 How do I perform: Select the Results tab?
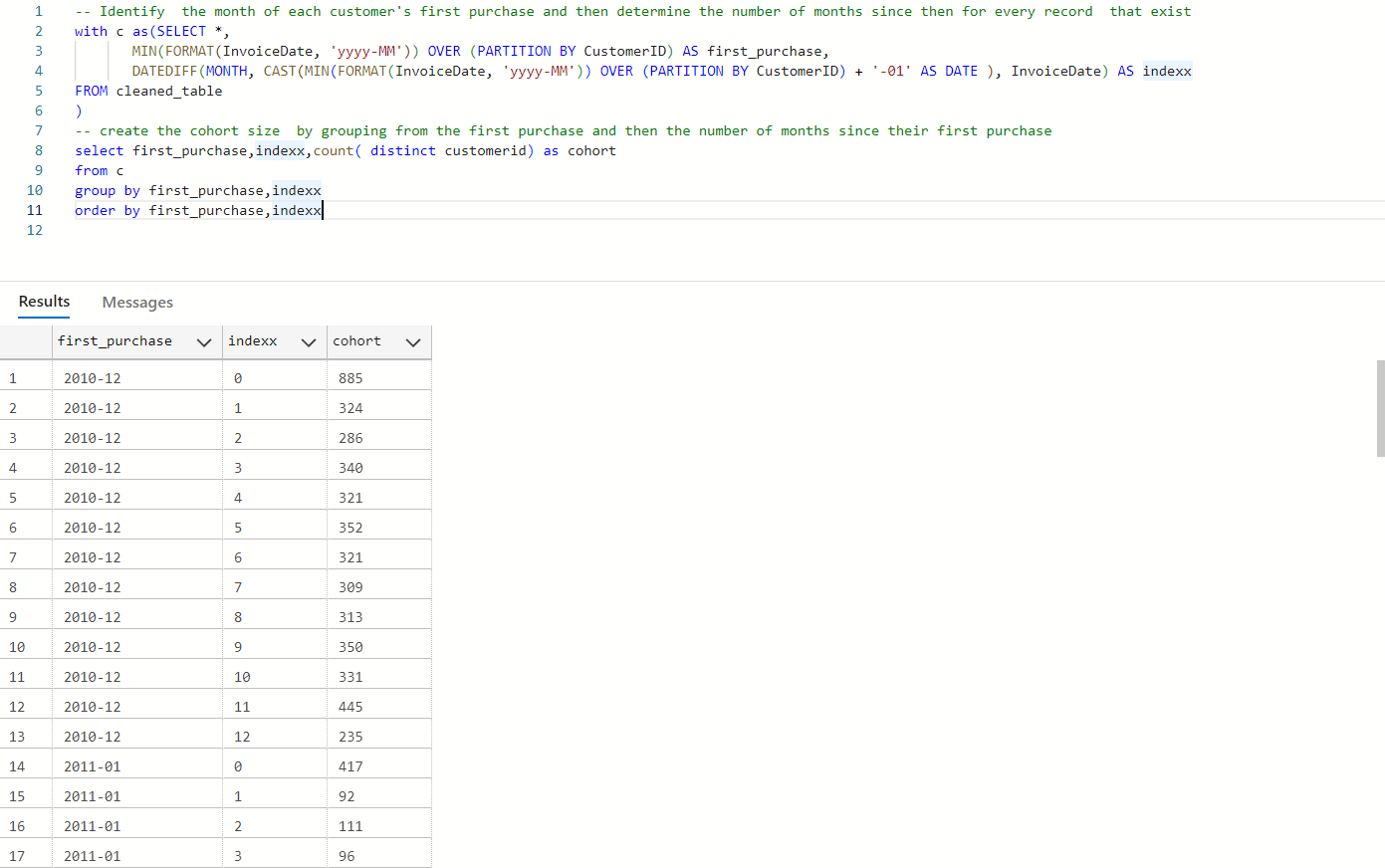[x=44, y=302]
